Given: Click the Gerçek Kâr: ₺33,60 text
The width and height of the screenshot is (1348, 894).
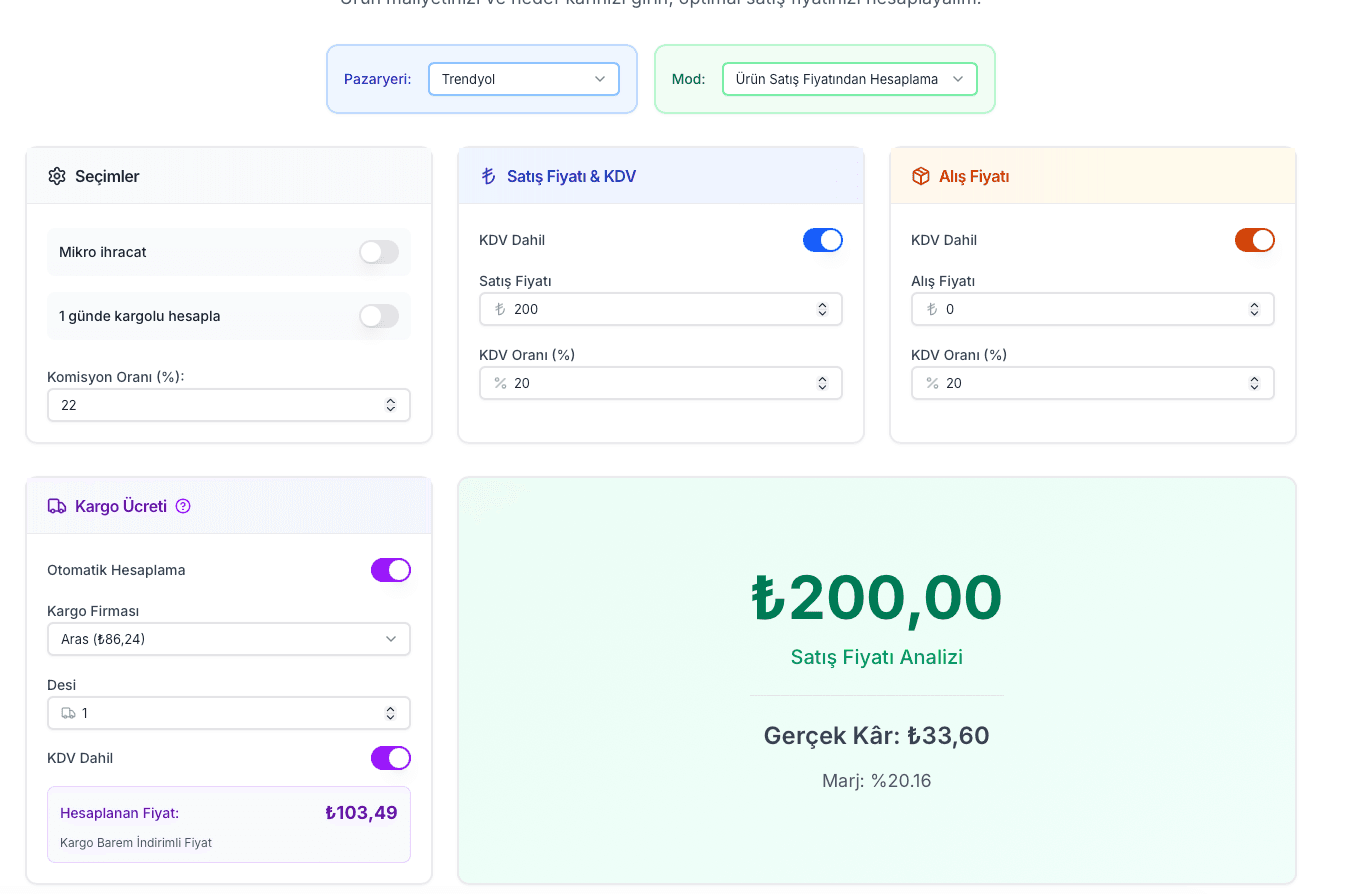Looking at the screenshot, I should pos(877,737).
